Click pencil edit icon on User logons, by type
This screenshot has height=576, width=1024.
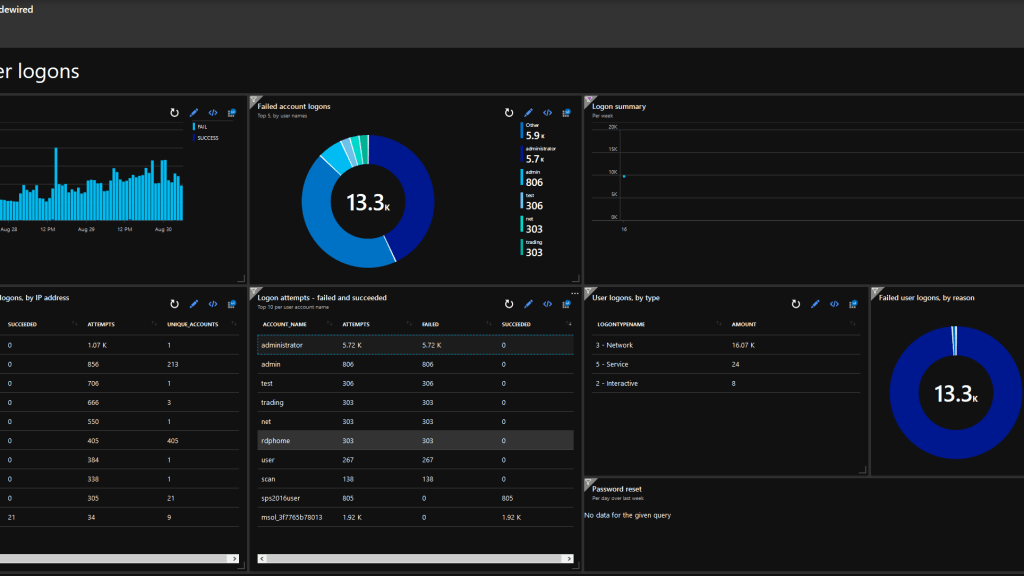click(x=815, y=304)
